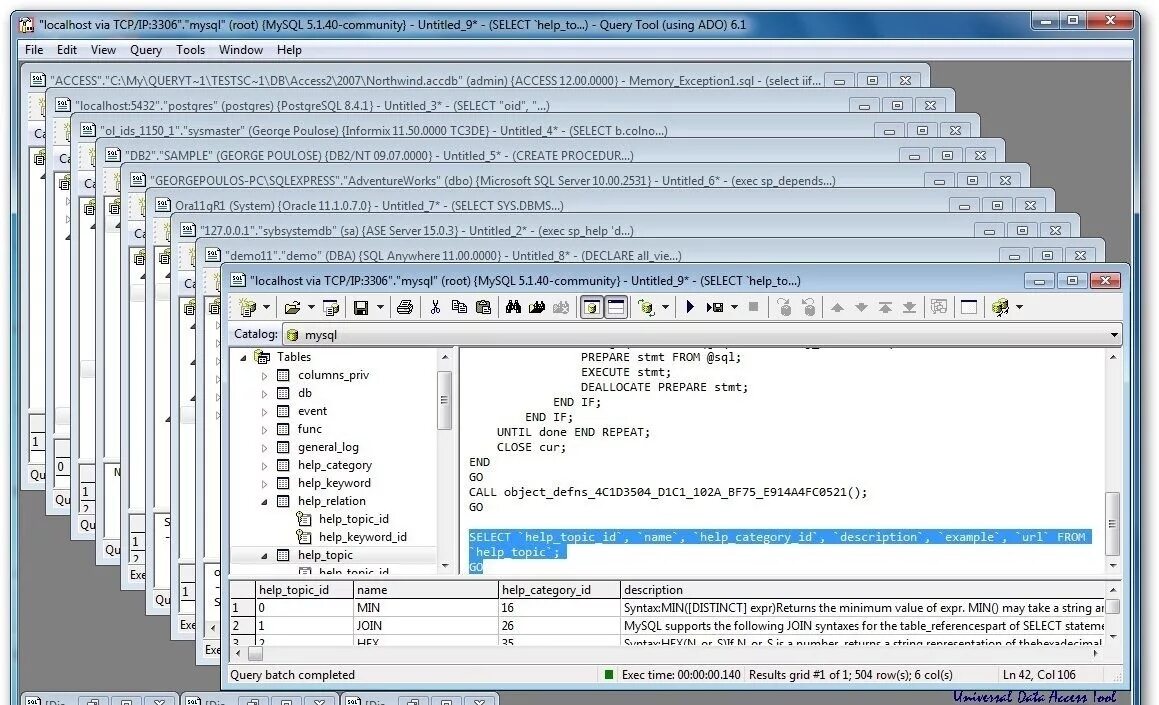1159x705 pixels.
Task: Click the Refresh catalog icon
Action: (647, 307)
